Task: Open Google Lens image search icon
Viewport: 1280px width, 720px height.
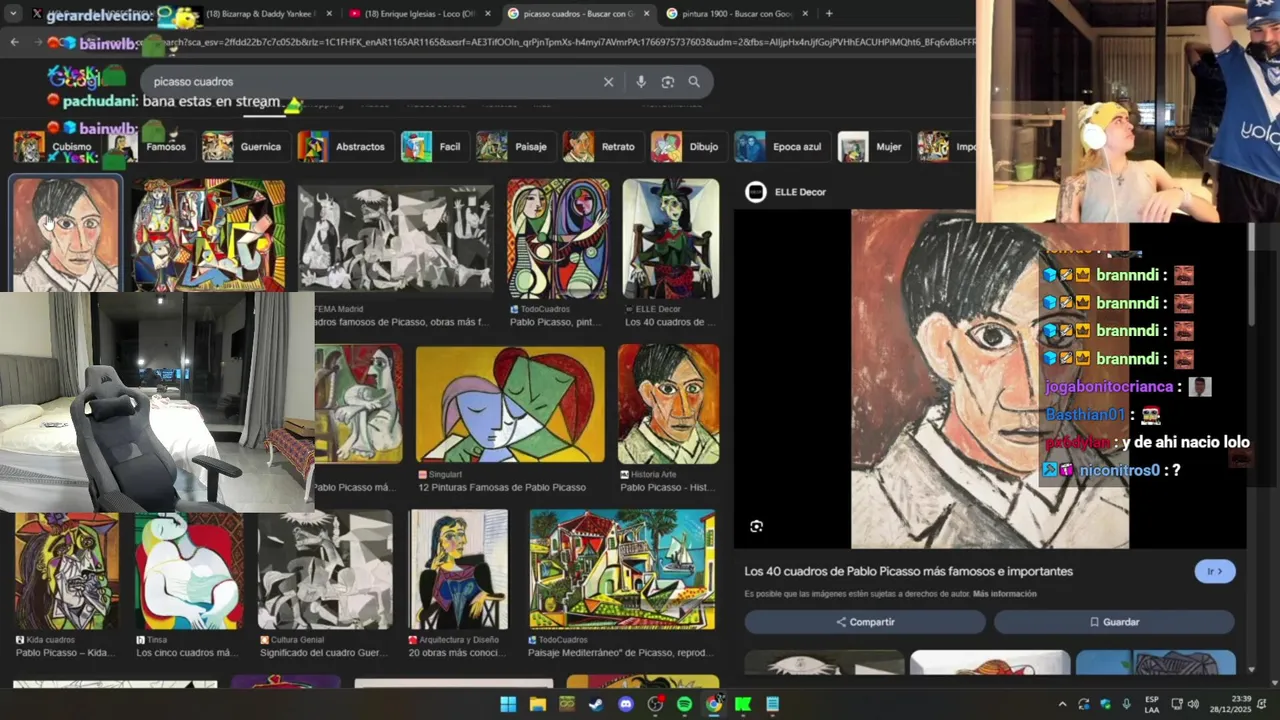Action: 667,82
